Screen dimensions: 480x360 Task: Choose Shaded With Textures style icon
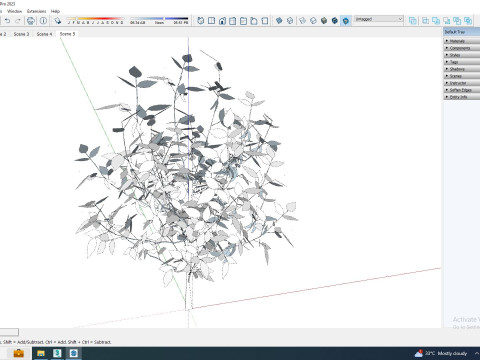coord(335,21)
